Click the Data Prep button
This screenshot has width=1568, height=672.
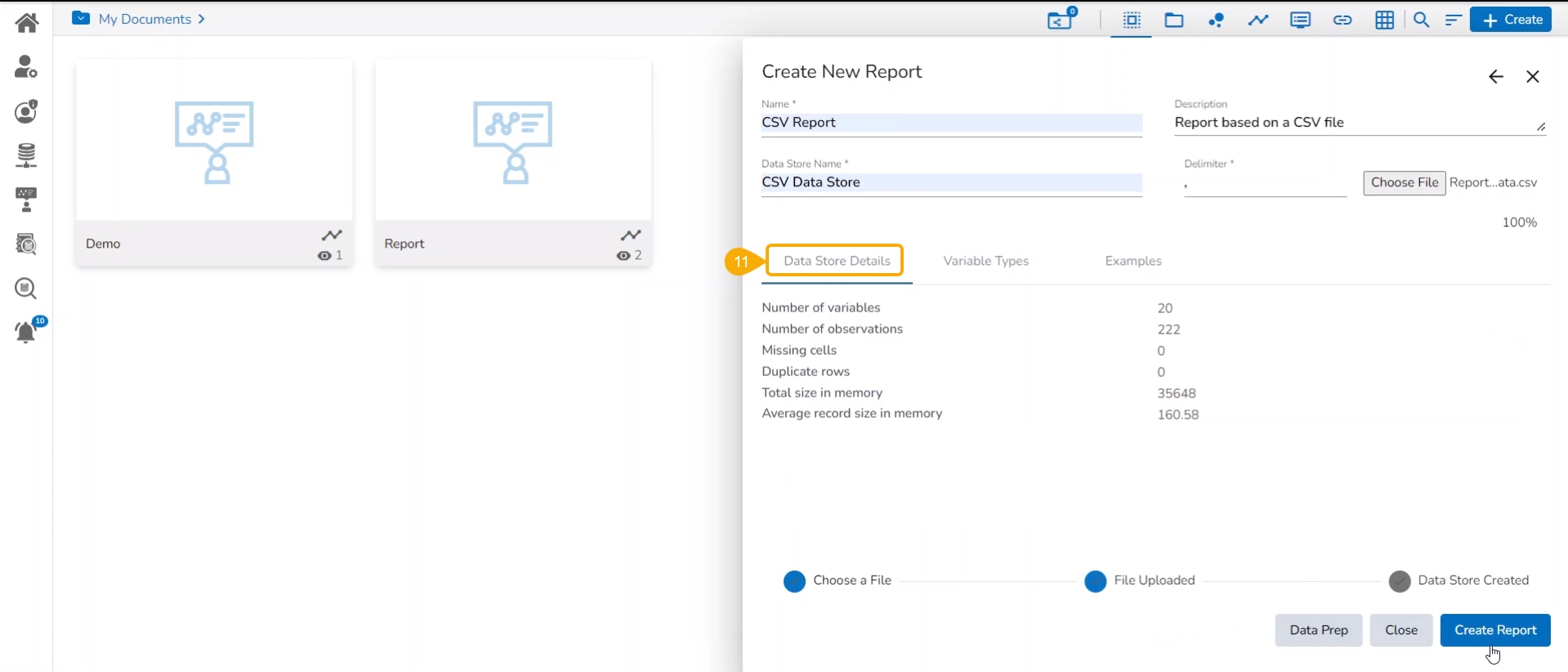coord(1319,630)
